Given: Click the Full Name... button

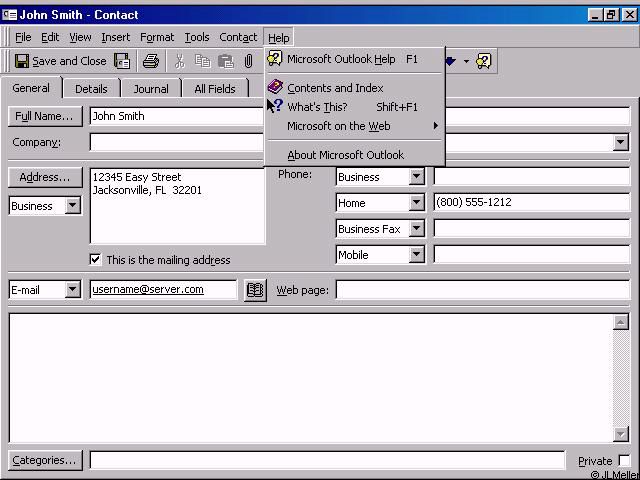Looking at the screenshot, I should (45, 116).
